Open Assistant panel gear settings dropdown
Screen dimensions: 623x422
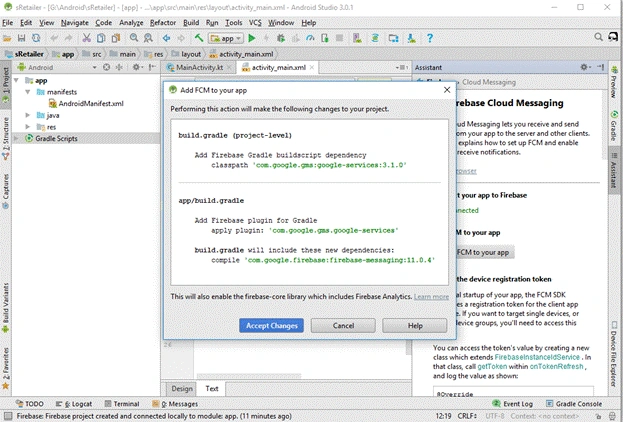(585, 67)
